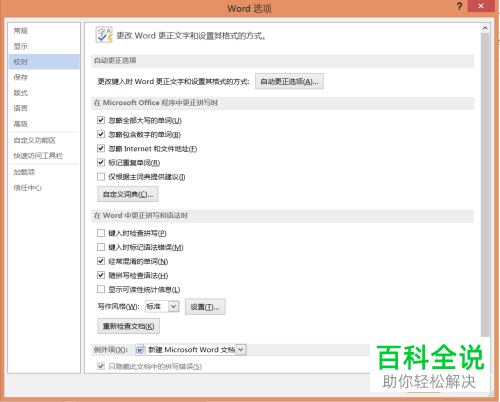Open the 保存 options category
The width and height of the screenshot is (500, 402).
coord(44,77)
